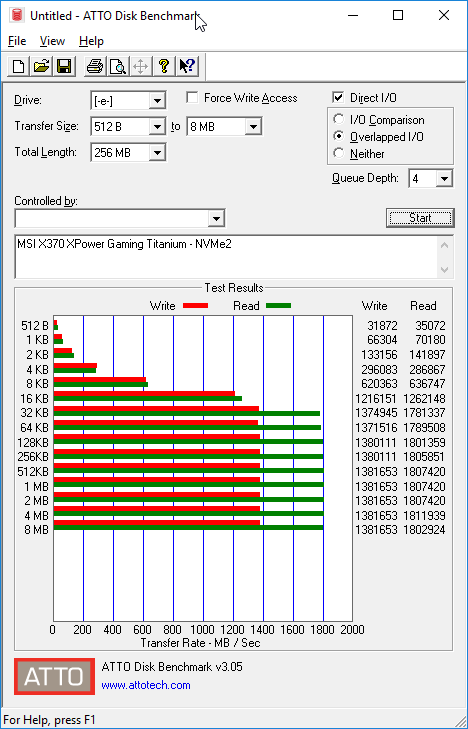This screenshot has width=468, height=729.
Task: Visit the www.attotech.com link
Action: pyautogui.click(x=146, y=685)
